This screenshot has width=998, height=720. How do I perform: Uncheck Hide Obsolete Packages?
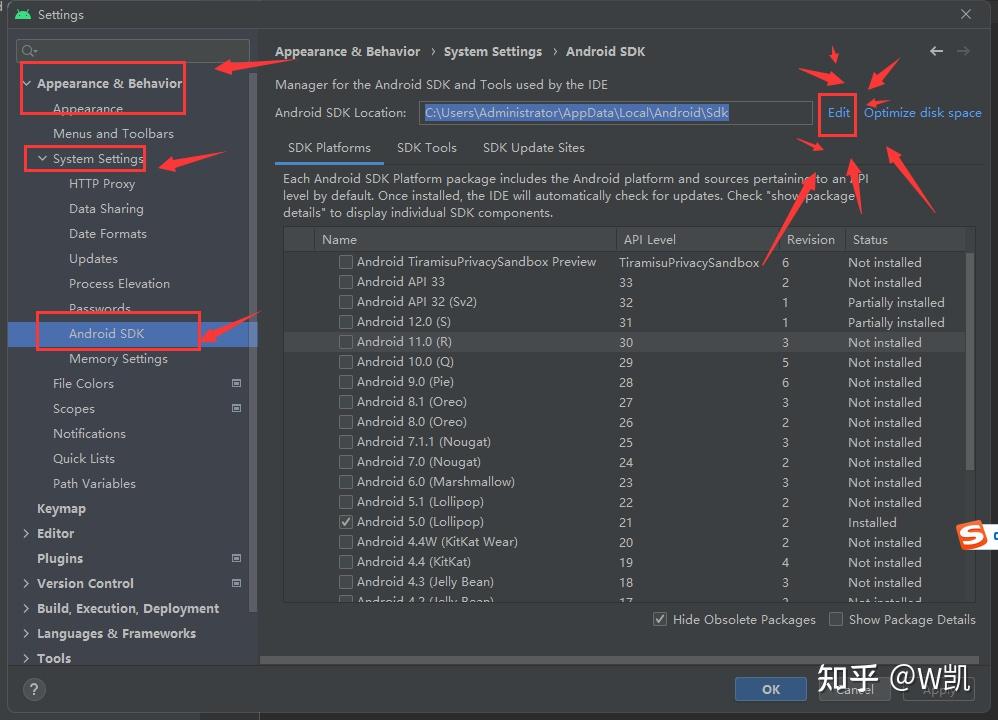click(x=660, y=619)
